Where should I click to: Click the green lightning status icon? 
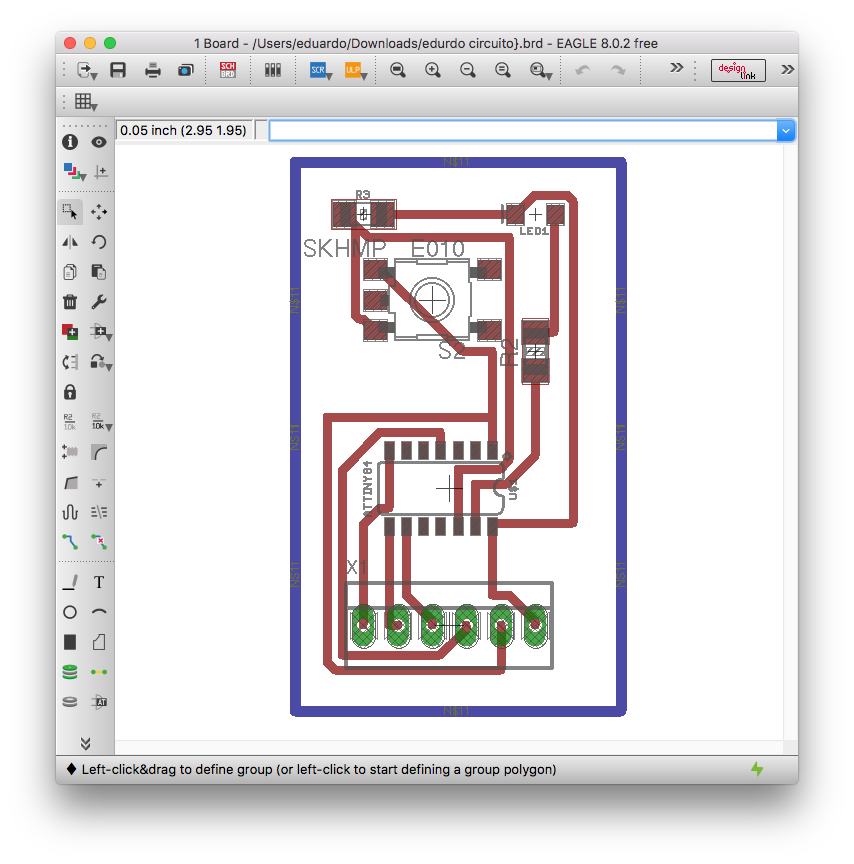tap(758, 769)
